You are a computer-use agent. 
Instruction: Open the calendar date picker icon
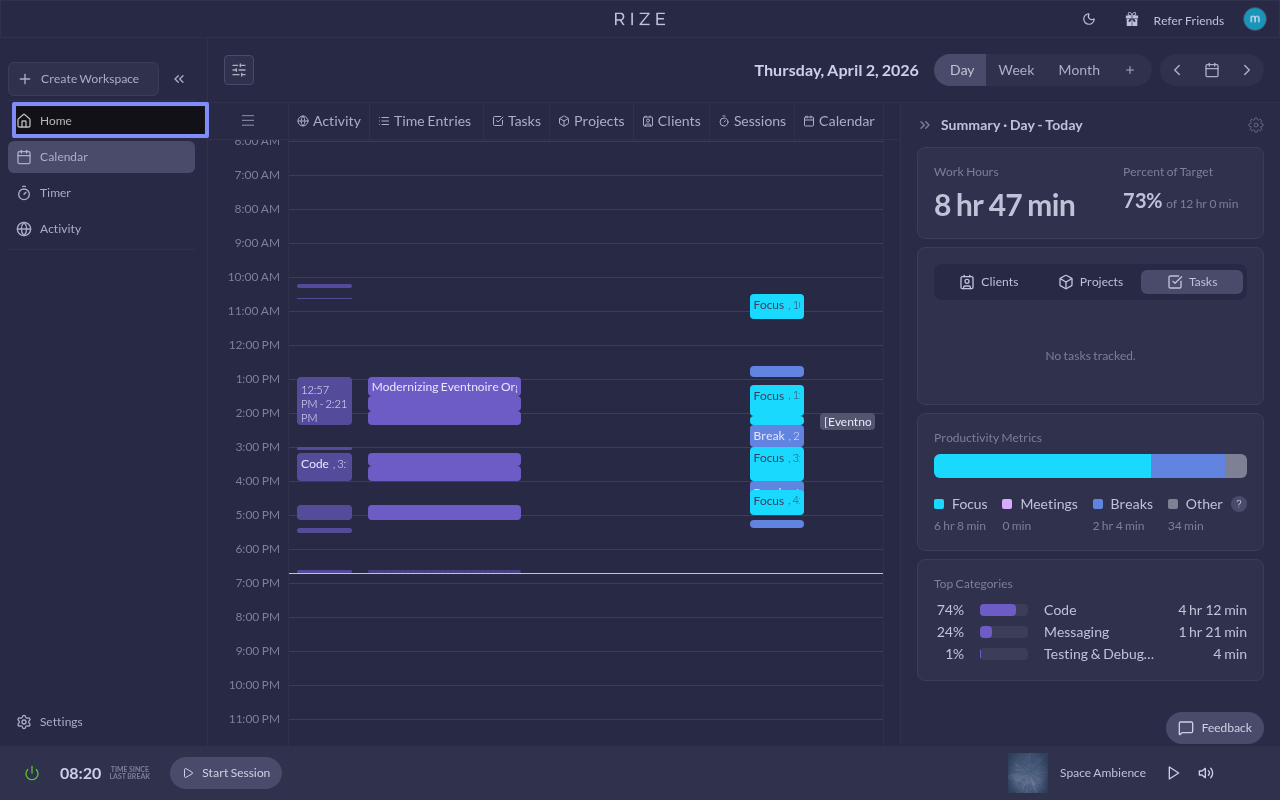point(1211,70)
